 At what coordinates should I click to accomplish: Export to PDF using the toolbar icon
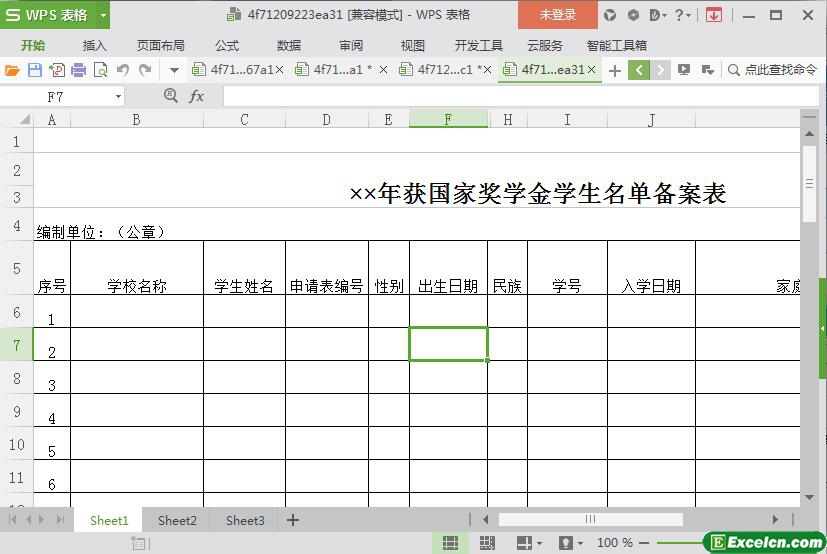[x=56, y=70]
